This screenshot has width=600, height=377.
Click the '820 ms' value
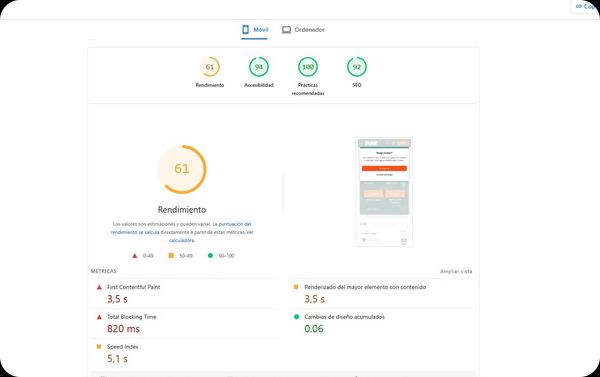[x=123, y=329]
